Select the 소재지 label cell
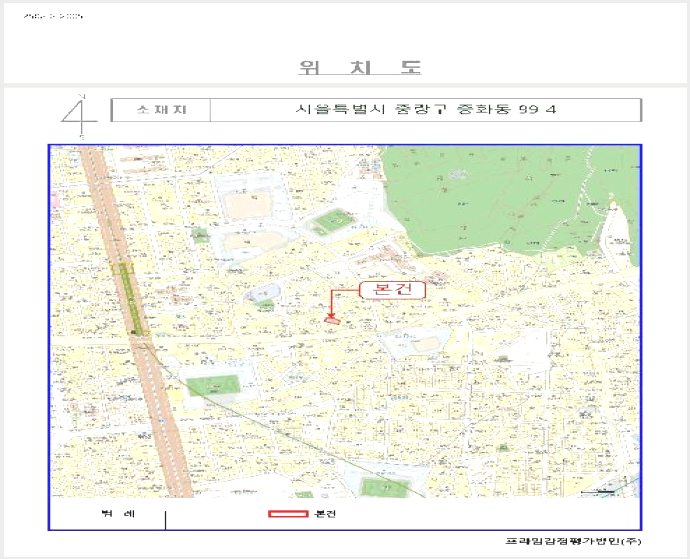Viewport: 690px width, 559px height. tap(161, 110)
